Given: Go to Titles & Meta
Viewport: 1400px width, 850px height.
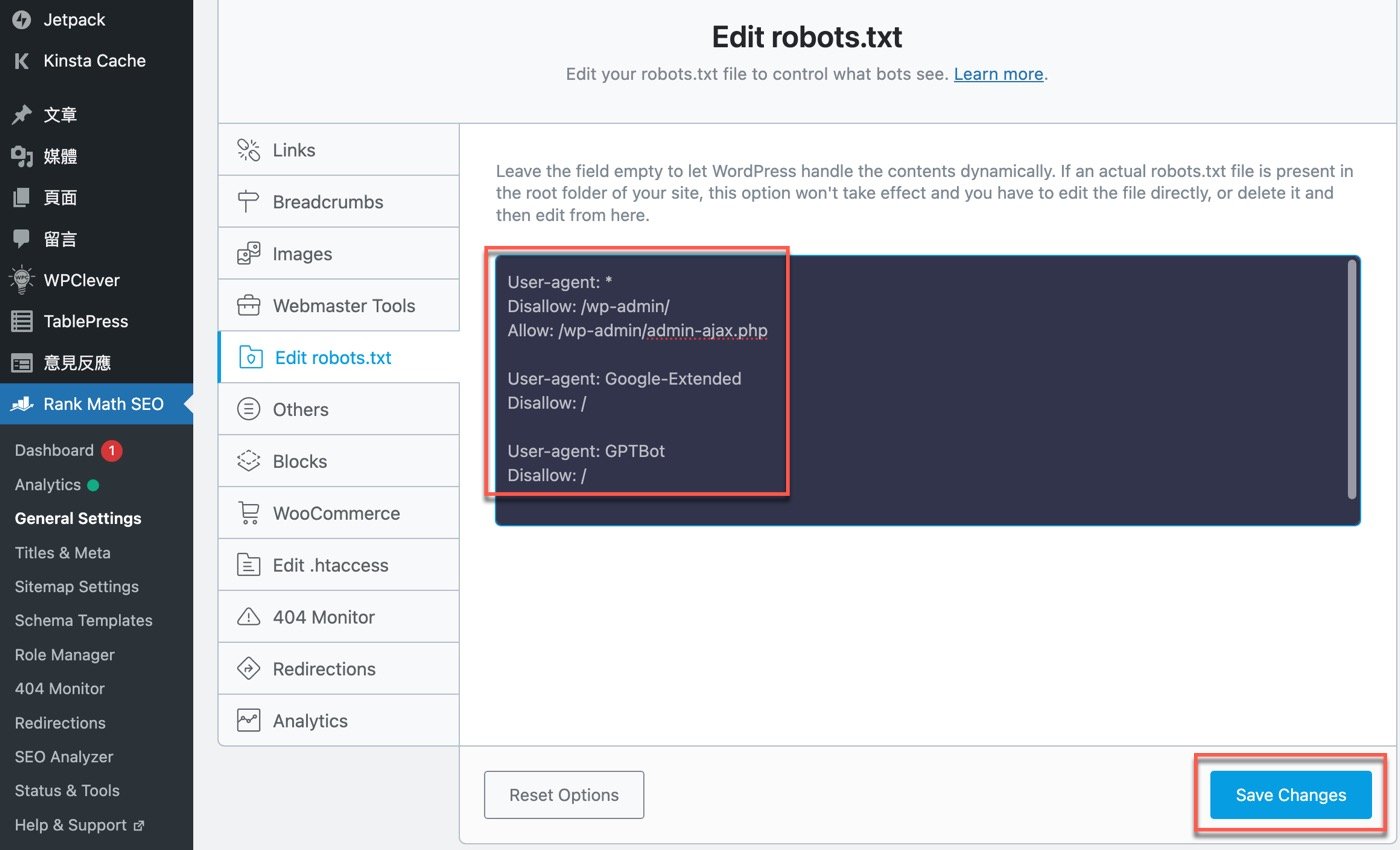Looking at the screenshot, I should (x=63, y=552).
